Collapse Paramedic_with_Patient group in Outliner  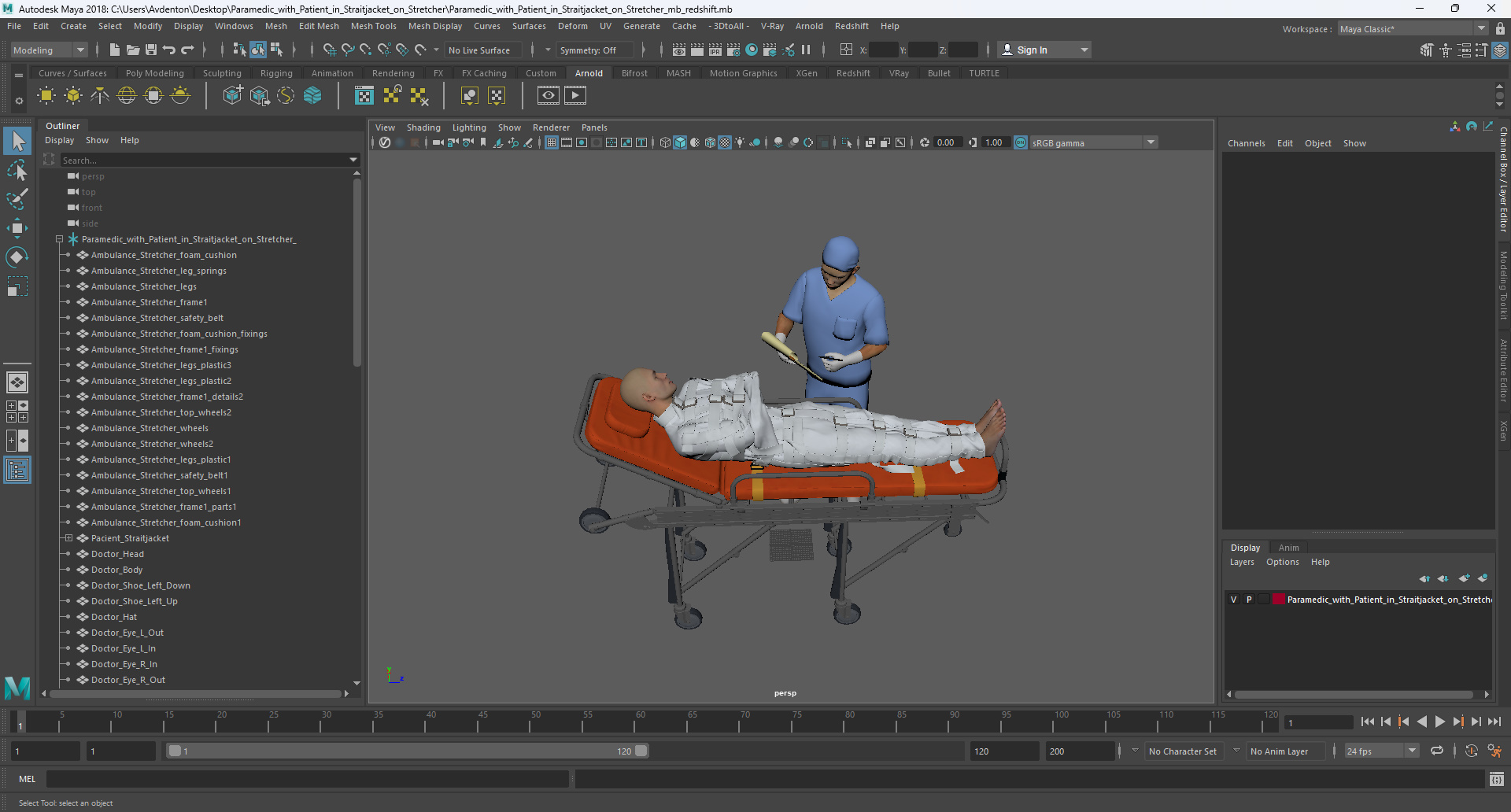coord(59,239)
